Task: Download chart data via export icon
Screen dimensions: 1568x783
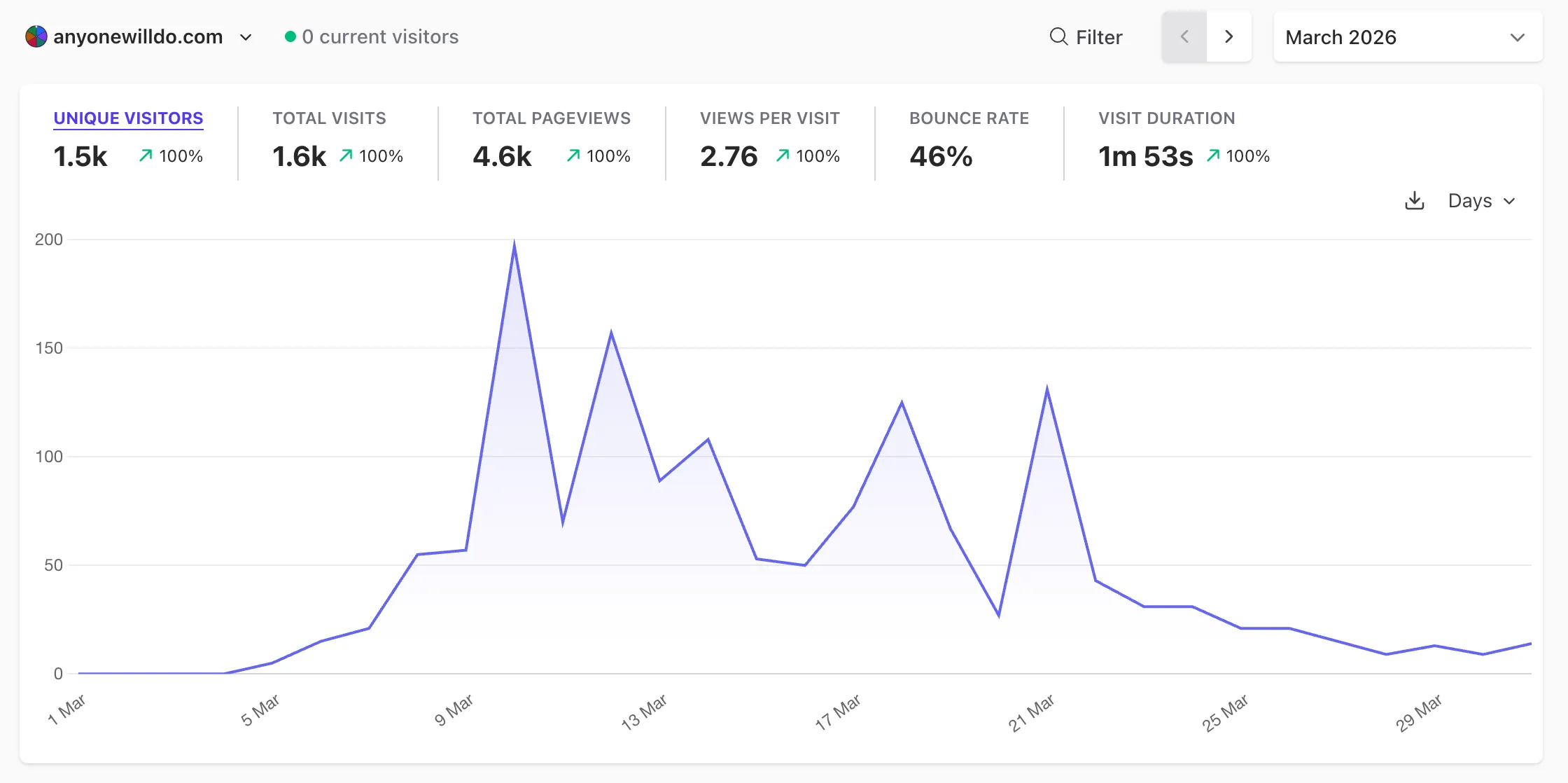Action: coord(1415,201)
